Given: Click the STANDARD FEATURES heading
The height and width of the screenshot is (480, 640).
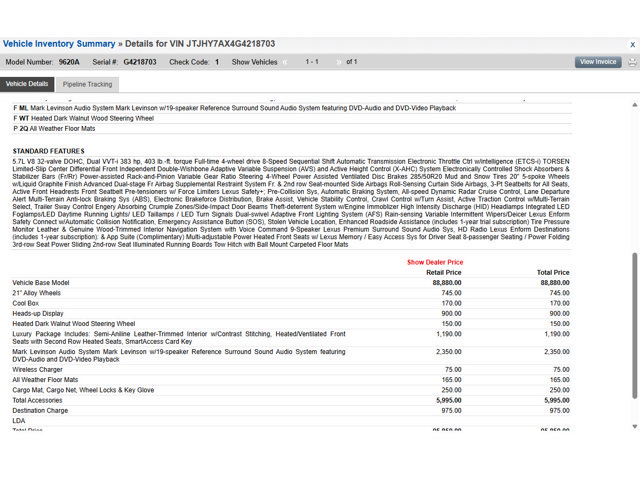Looking at the screenshot, I should pos(48,151).
